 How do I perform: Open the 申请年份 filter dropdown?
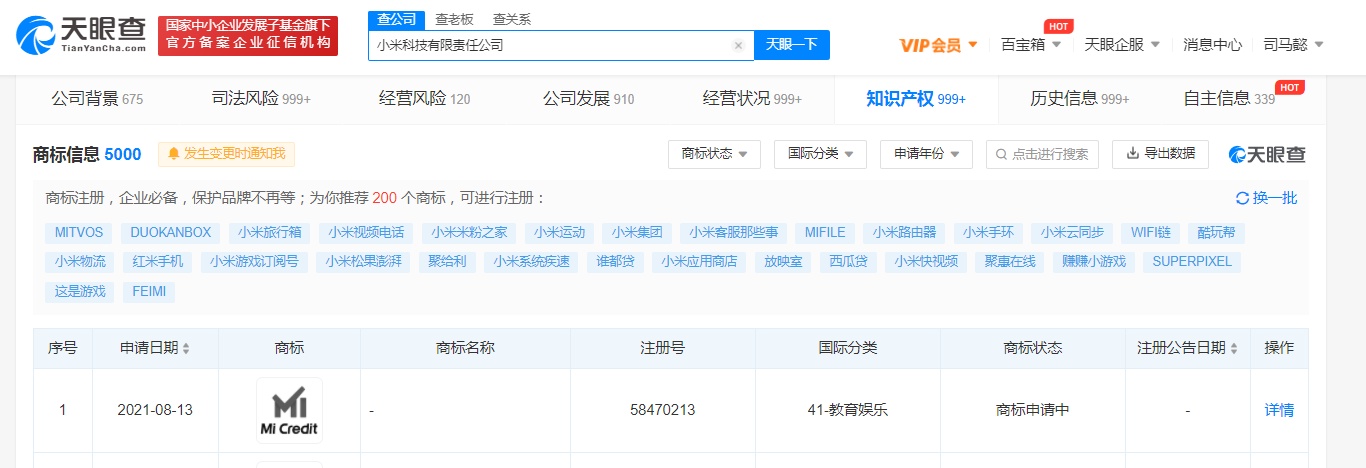click(926, 154)
